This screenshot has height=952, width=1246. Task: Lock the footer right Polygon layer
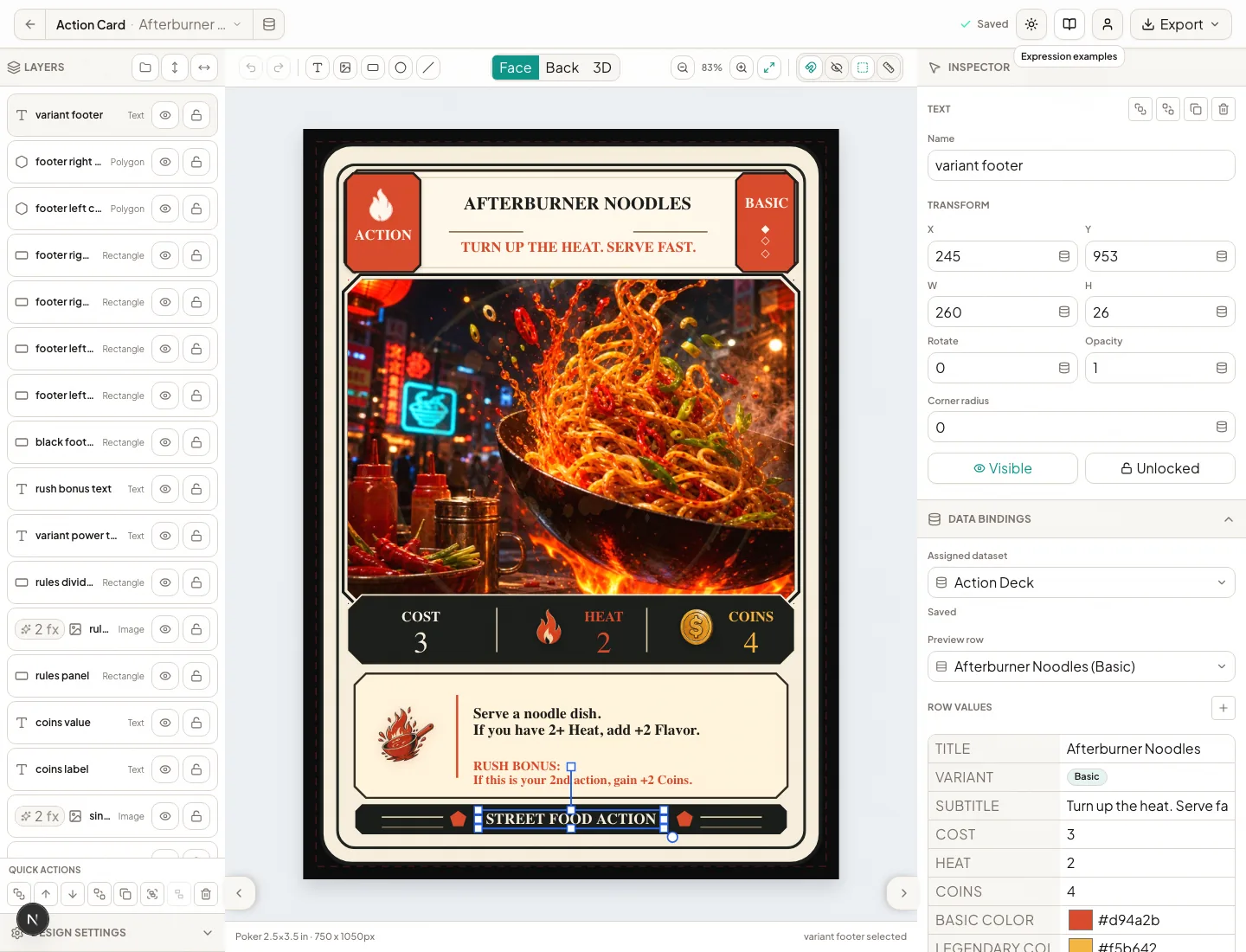point(196,162)
